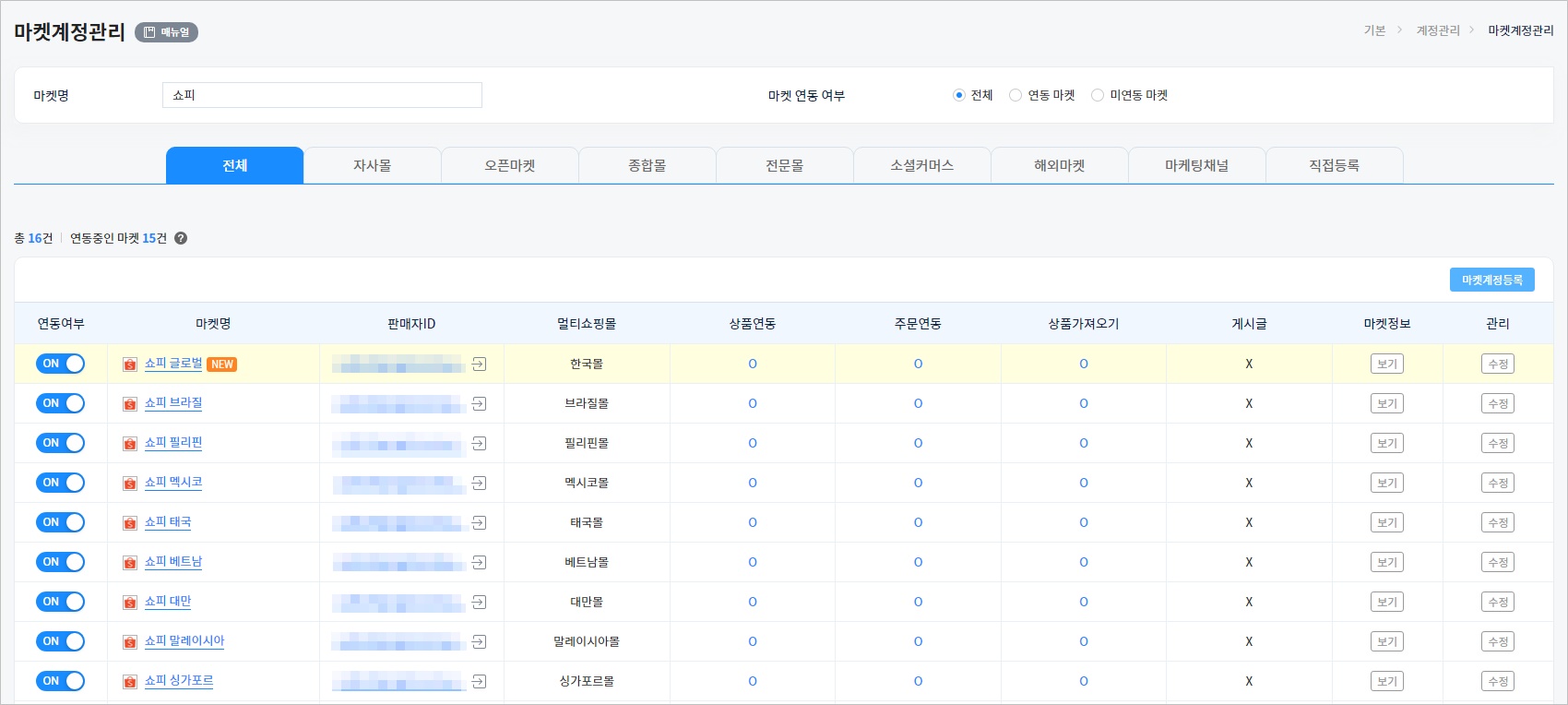
Task: Click 수정 for 쇼피 필리핀 row
Action: tap(1498, 443)
